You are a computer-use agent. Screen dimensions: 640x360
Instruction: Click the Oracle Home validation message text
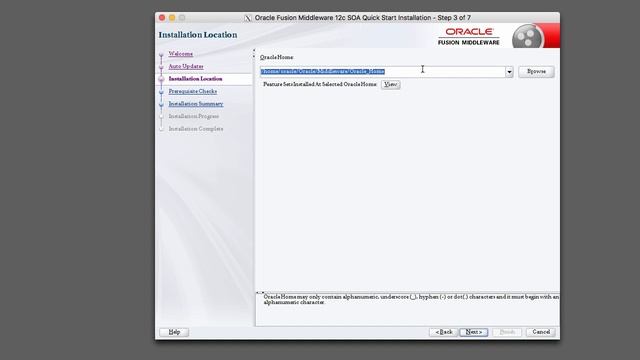[411, 300]
